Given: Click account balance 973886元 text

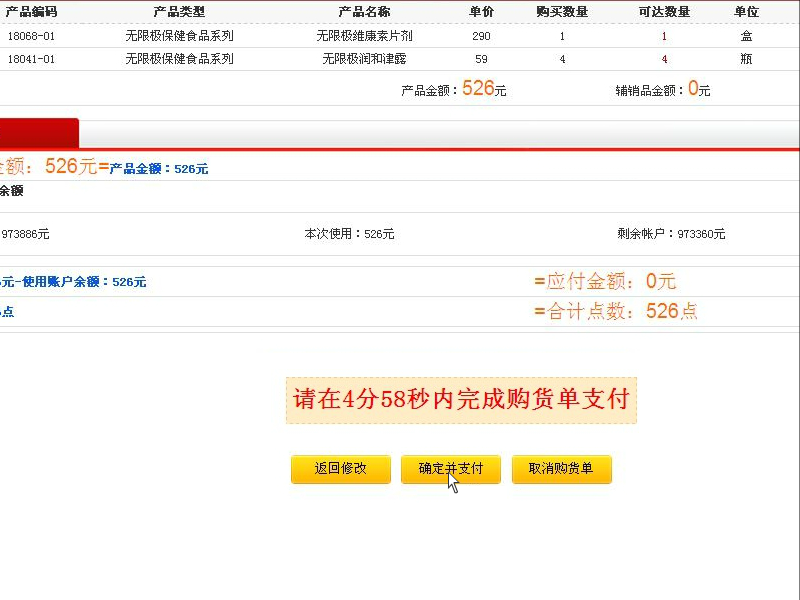Looking at the screenshot, I should pos(25,234).
